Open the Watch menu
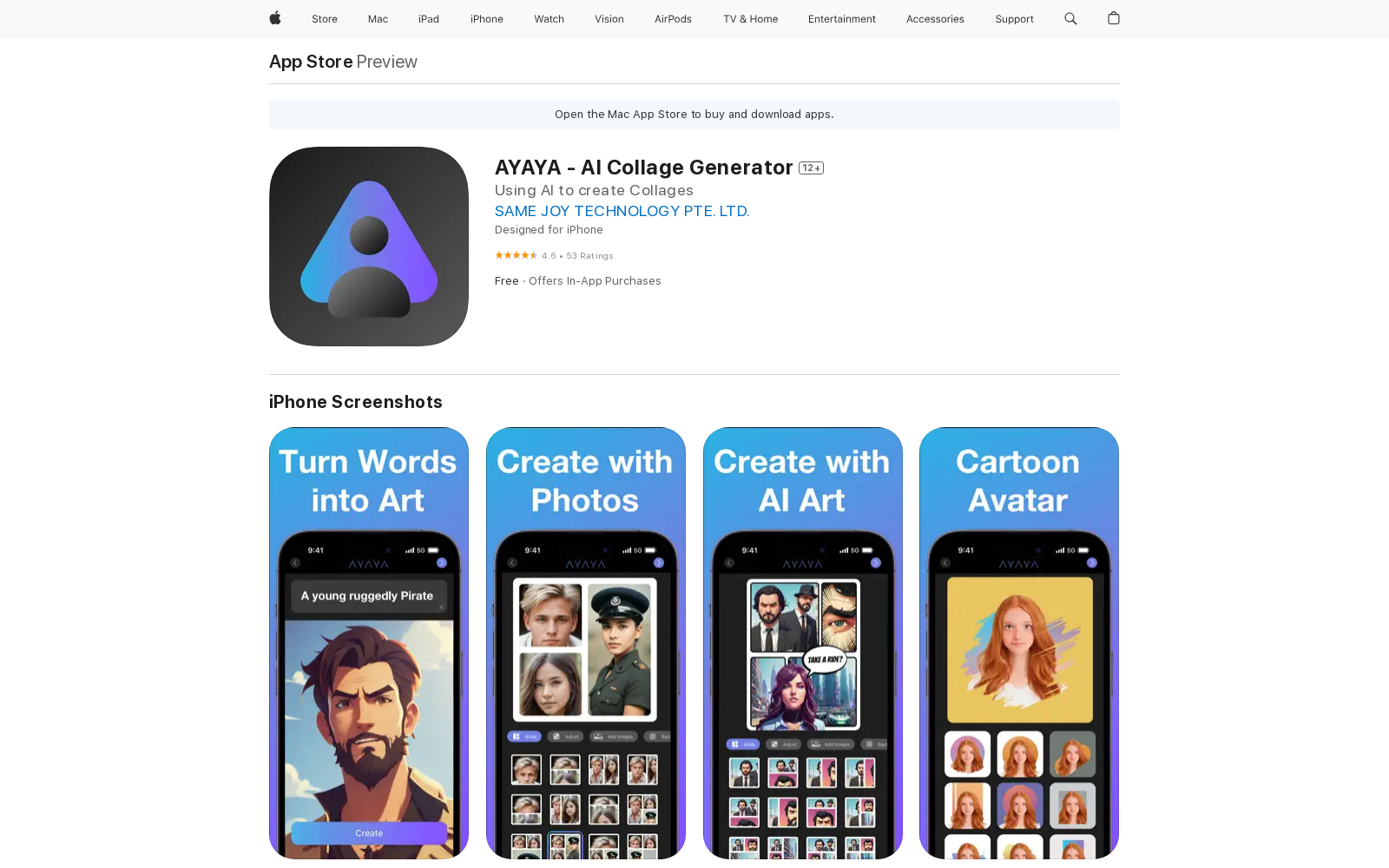Image resolution: width=1389 pixels, height=868 pixels. pyautogui.click(x=550, y=19)
